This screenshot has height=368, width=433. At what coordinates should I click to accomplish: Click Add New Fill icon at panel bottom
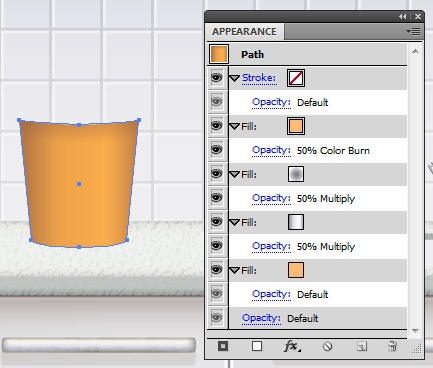tap(257, 346)
